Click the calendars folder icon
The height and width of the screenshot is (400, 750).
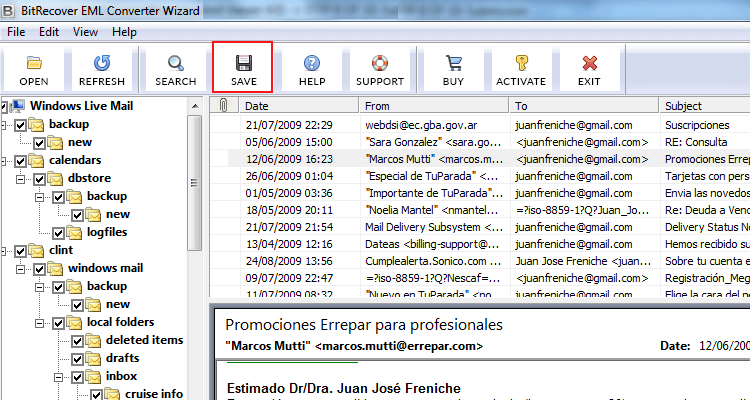(x=37, y=160)
